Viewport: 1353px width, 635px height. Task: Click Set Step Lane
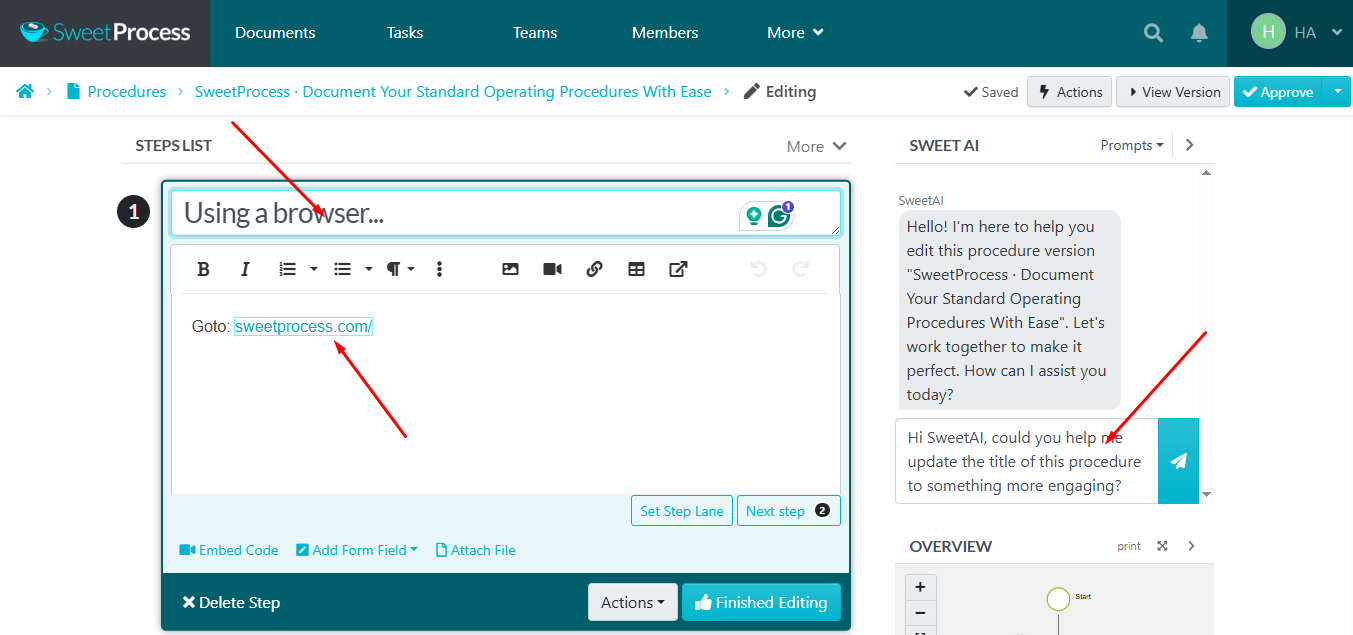[682, 510]
